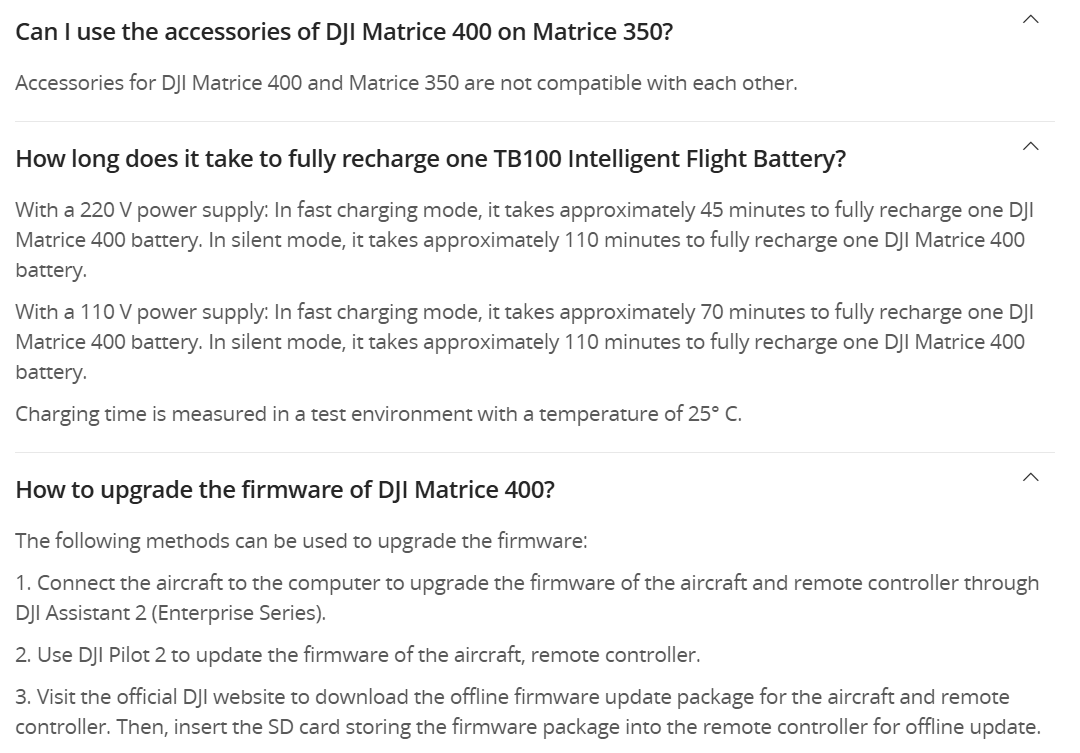Click the 'How to upgrade the firmware' heading

(285, 490)
